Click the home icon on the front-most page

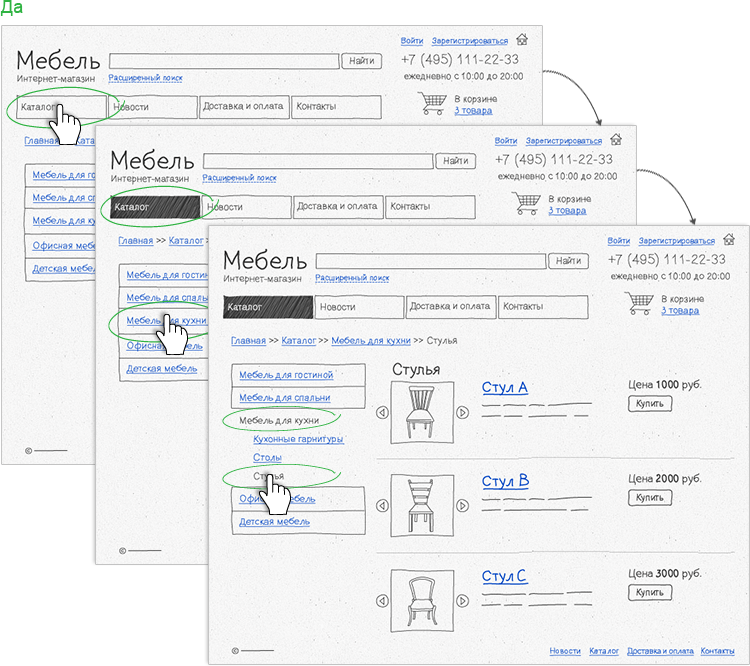pyautogui.click(x=729, y=240)
